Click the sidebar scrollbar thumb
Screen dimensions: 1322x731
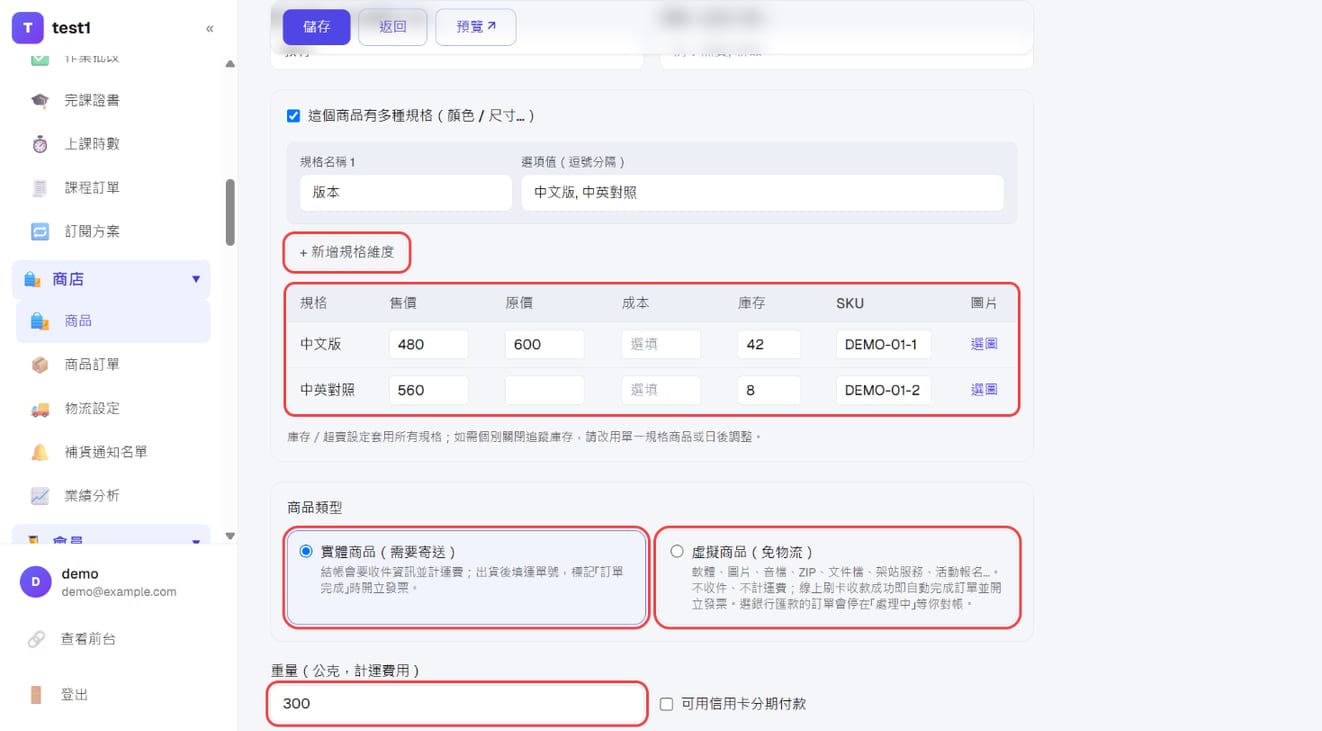tap(230, 212)
